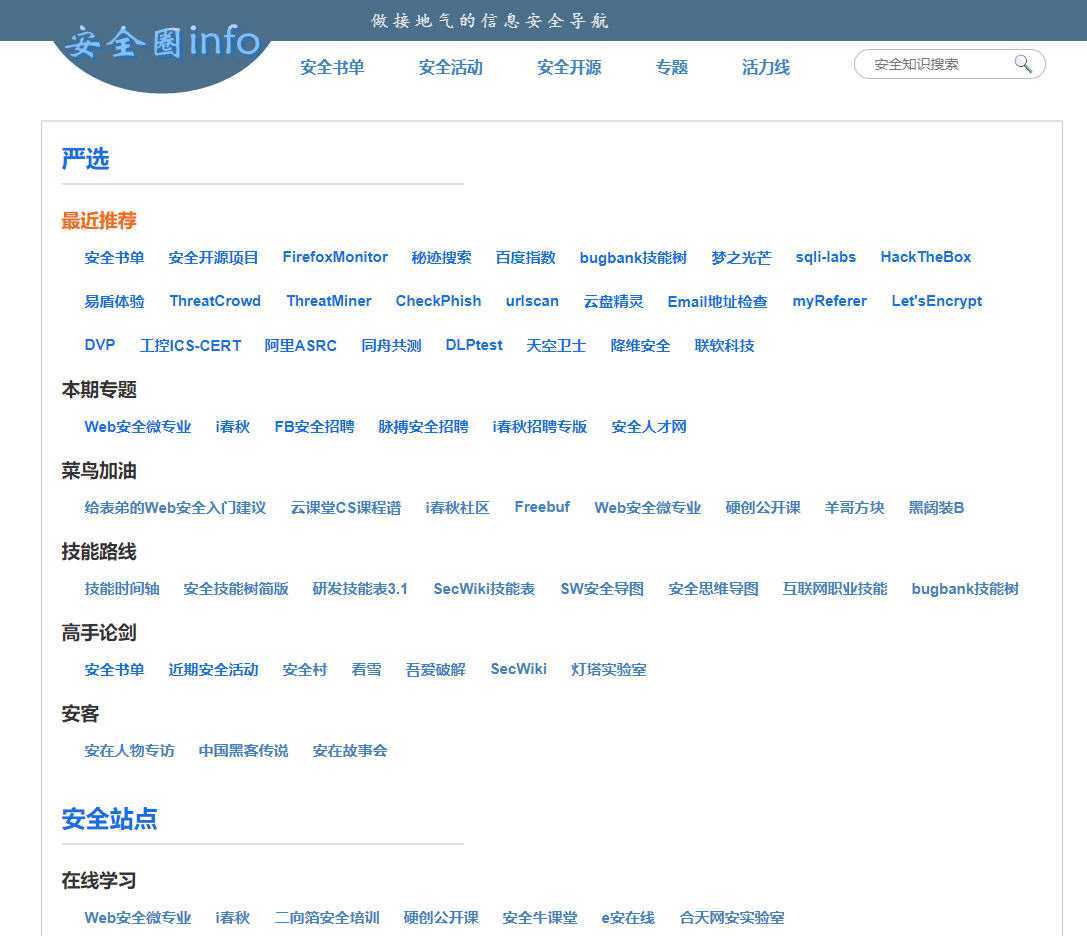
Task: Open the 梦之光芒 link
Action: point(741,257)
